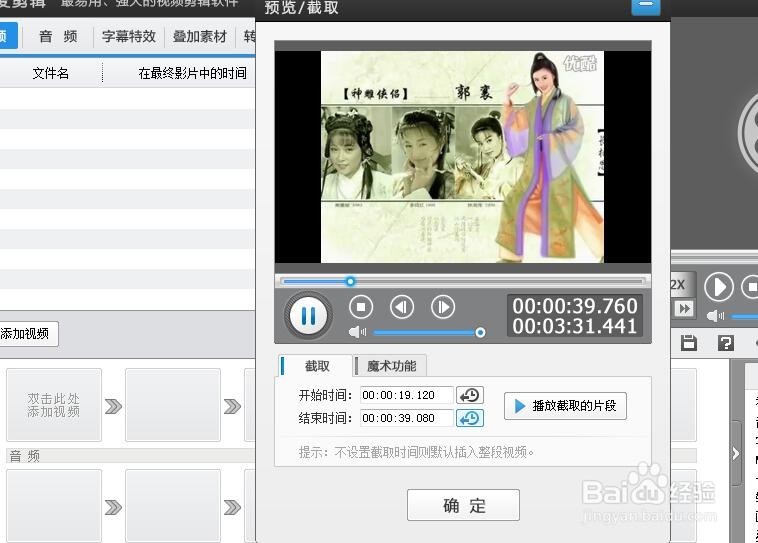Image resolution: width=758 pixels, height=543 pixels.
Task: Click the fast forward icon in main window
Action: click(x=684, y=308)
